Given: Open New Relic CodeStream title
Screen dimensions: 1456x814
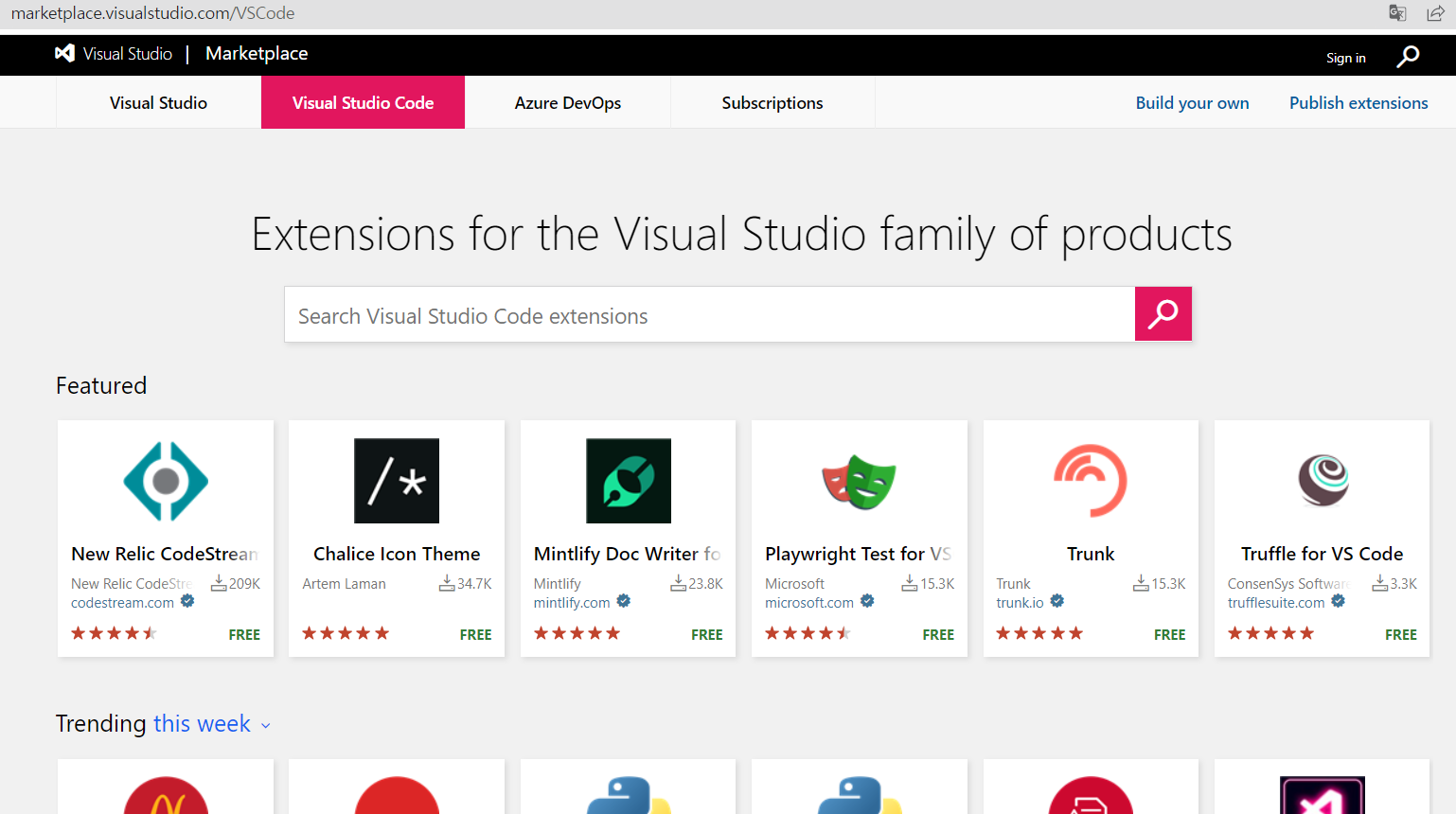Looking at the screenshot, I should 165,554.
